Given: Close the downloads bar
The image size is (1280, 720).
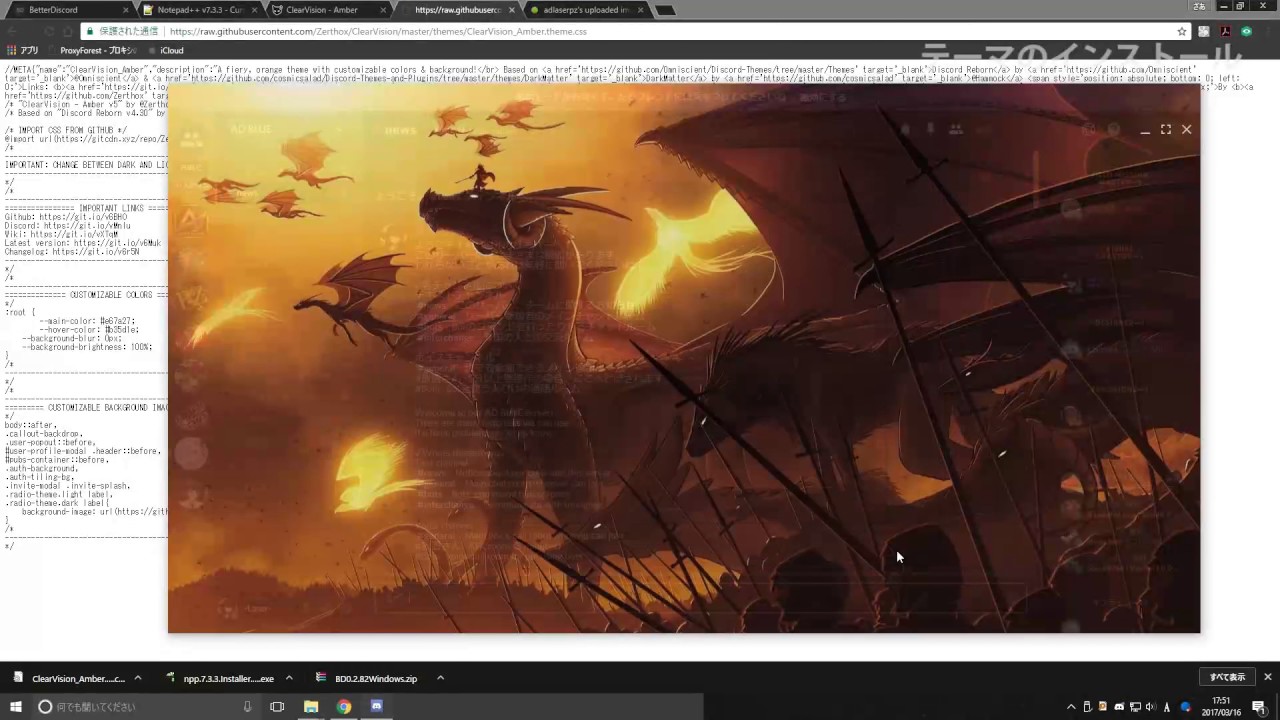Looking at the screenshot, I should (x=1267, y=677).
